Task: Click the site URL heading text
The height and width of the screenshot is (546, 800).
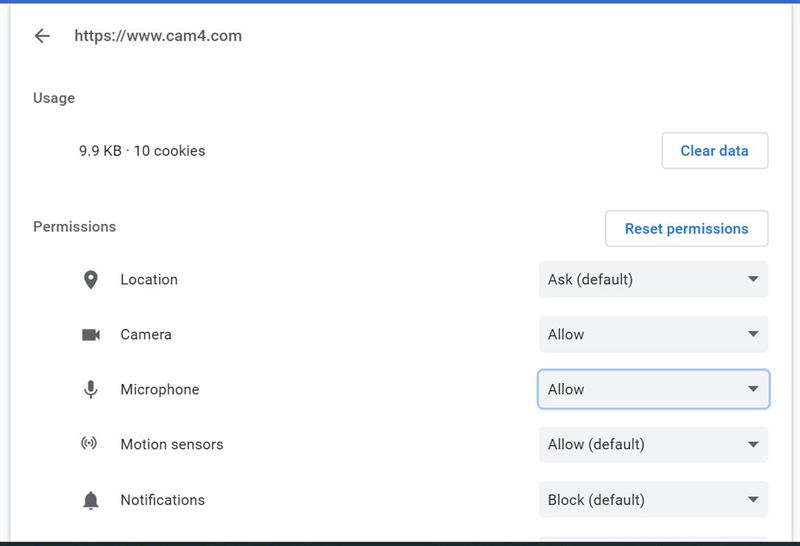Action: click(x=158, y=36)
